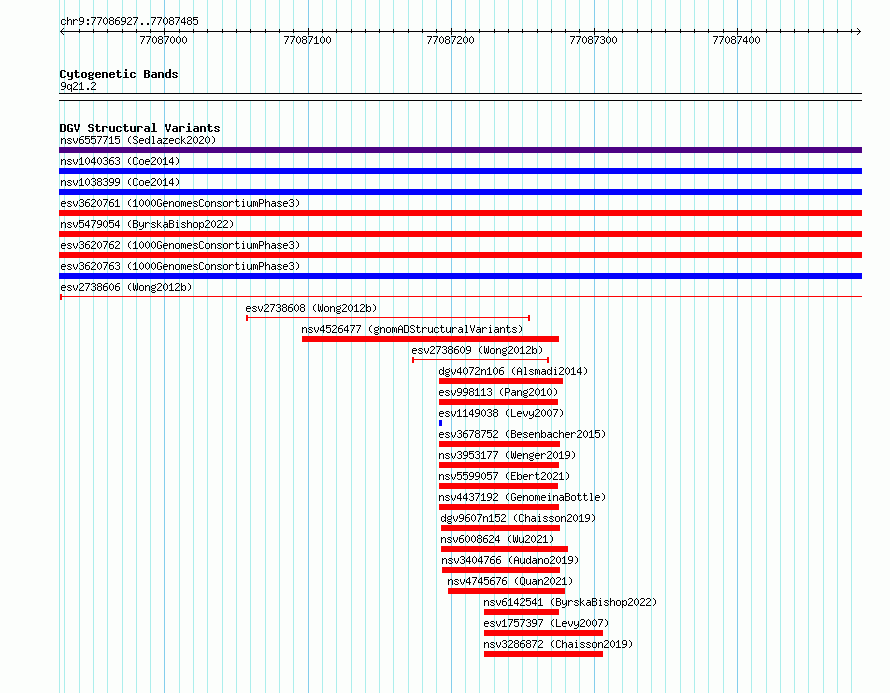The width and height of the screenshot is (890, 693).
Task: Select nsv5479054 (ByrskaBishop2022) label
Action: tap(147, 224)
